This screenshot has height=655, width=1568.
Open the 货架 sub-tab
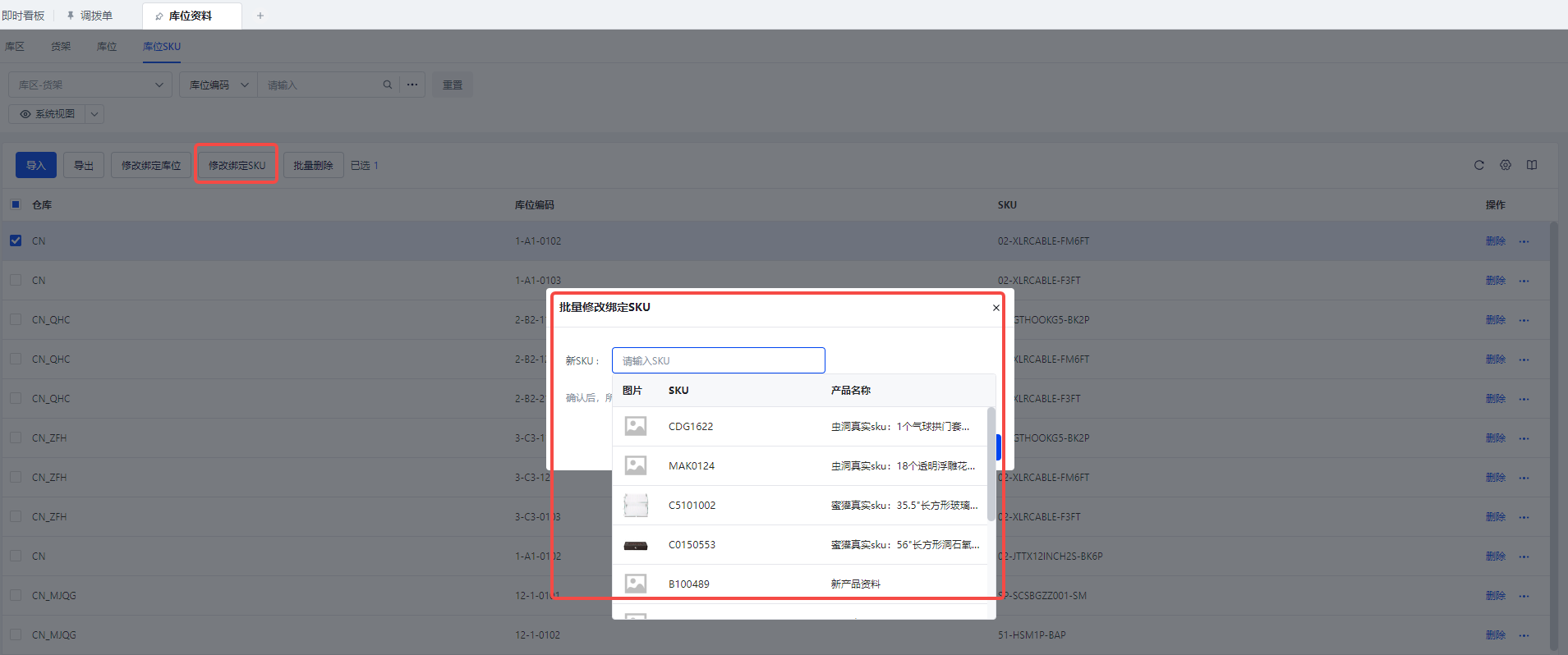point(61,47)
